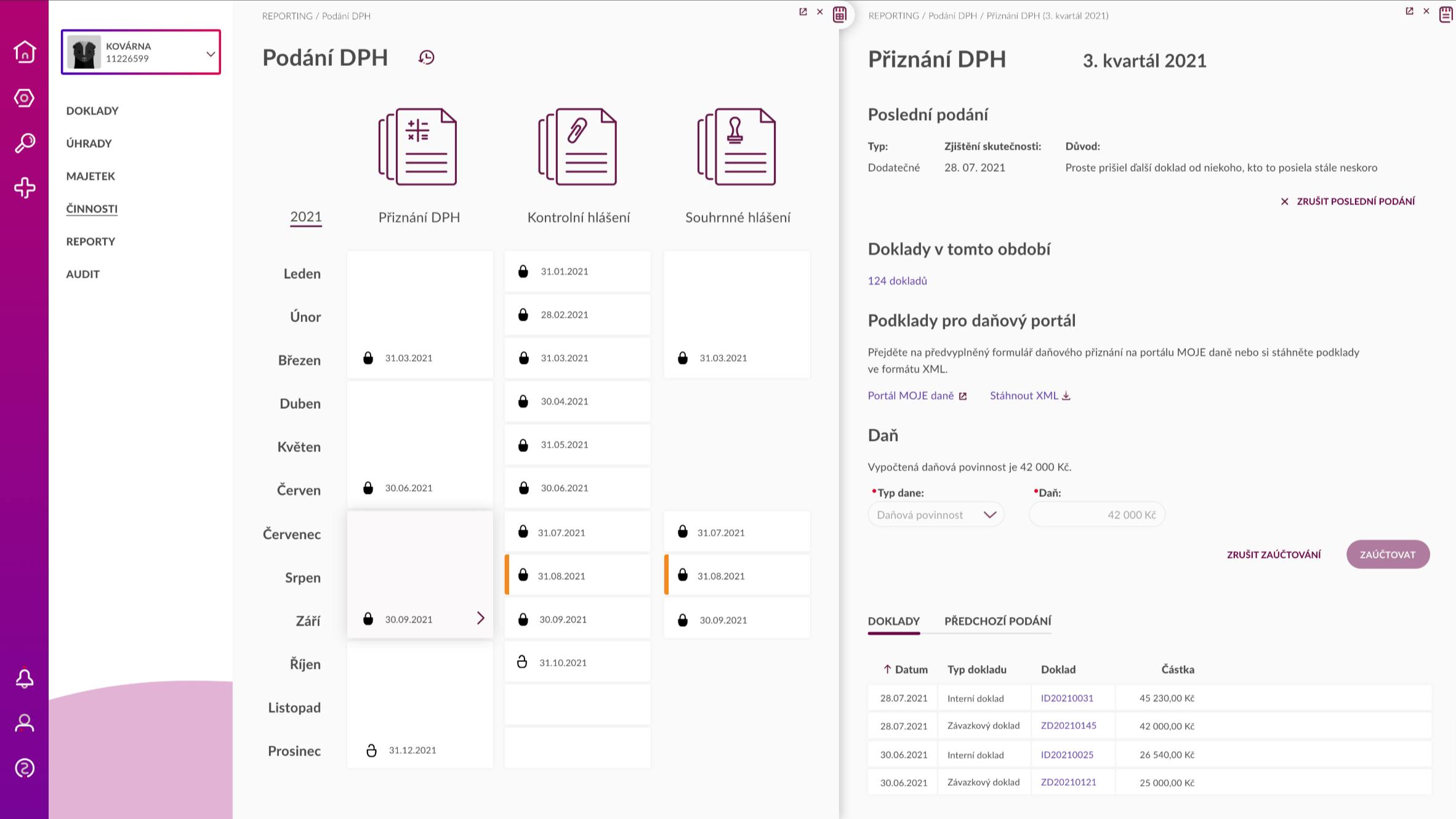Open the calculator icon at far right edge
The height and width of the screenshot is (819, 1456).
pyautogui.click(x=1447, y=14)
